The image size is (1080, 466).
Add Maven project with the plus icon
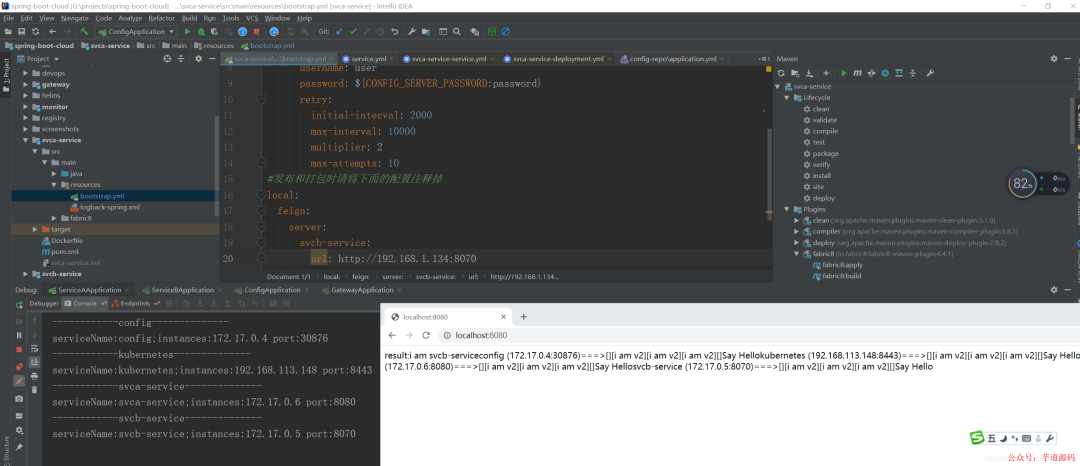[x=825, y=73]
